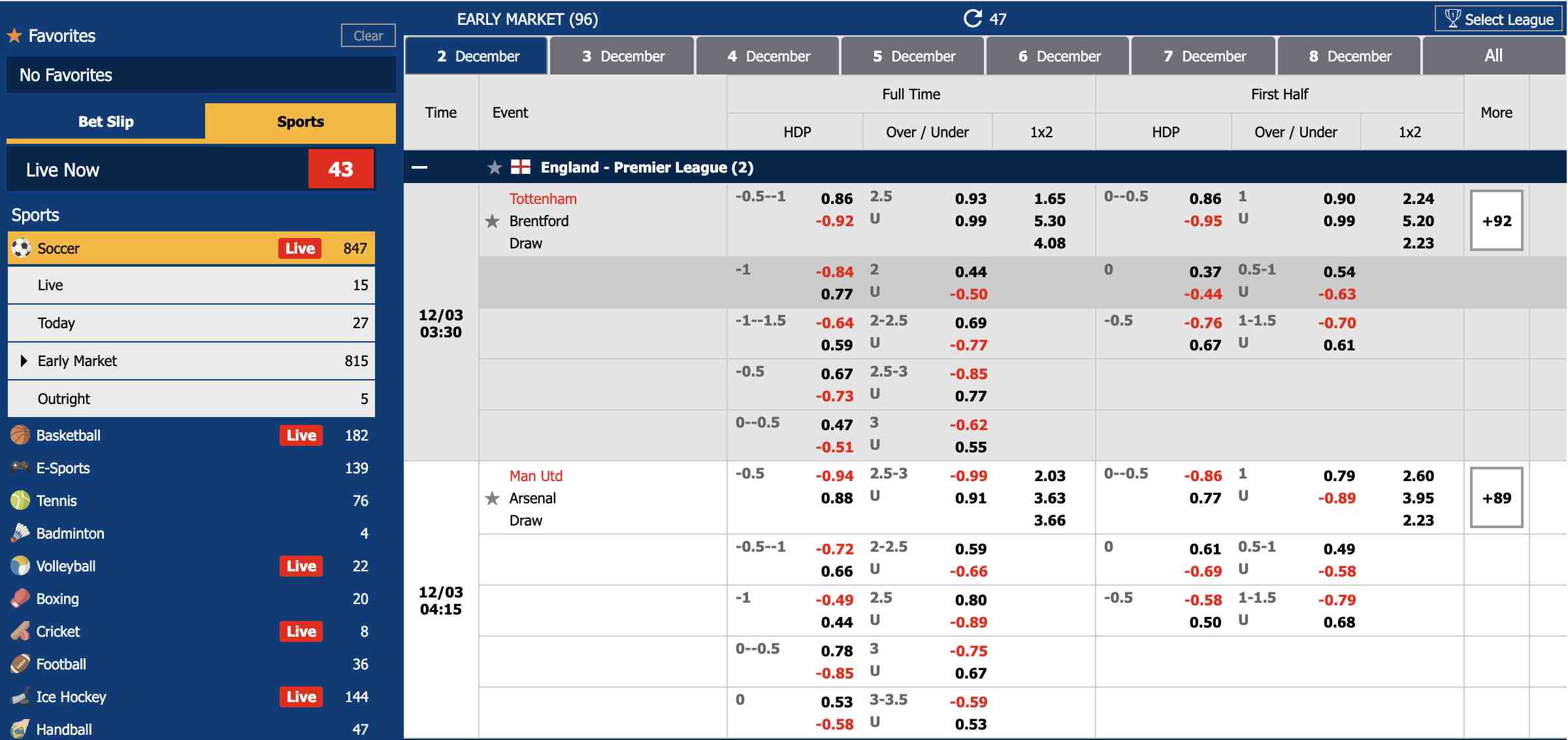Viewport: 1568px width, 740px height.
Task: Click the Cricket bat icon
Action: coord(20,631)
